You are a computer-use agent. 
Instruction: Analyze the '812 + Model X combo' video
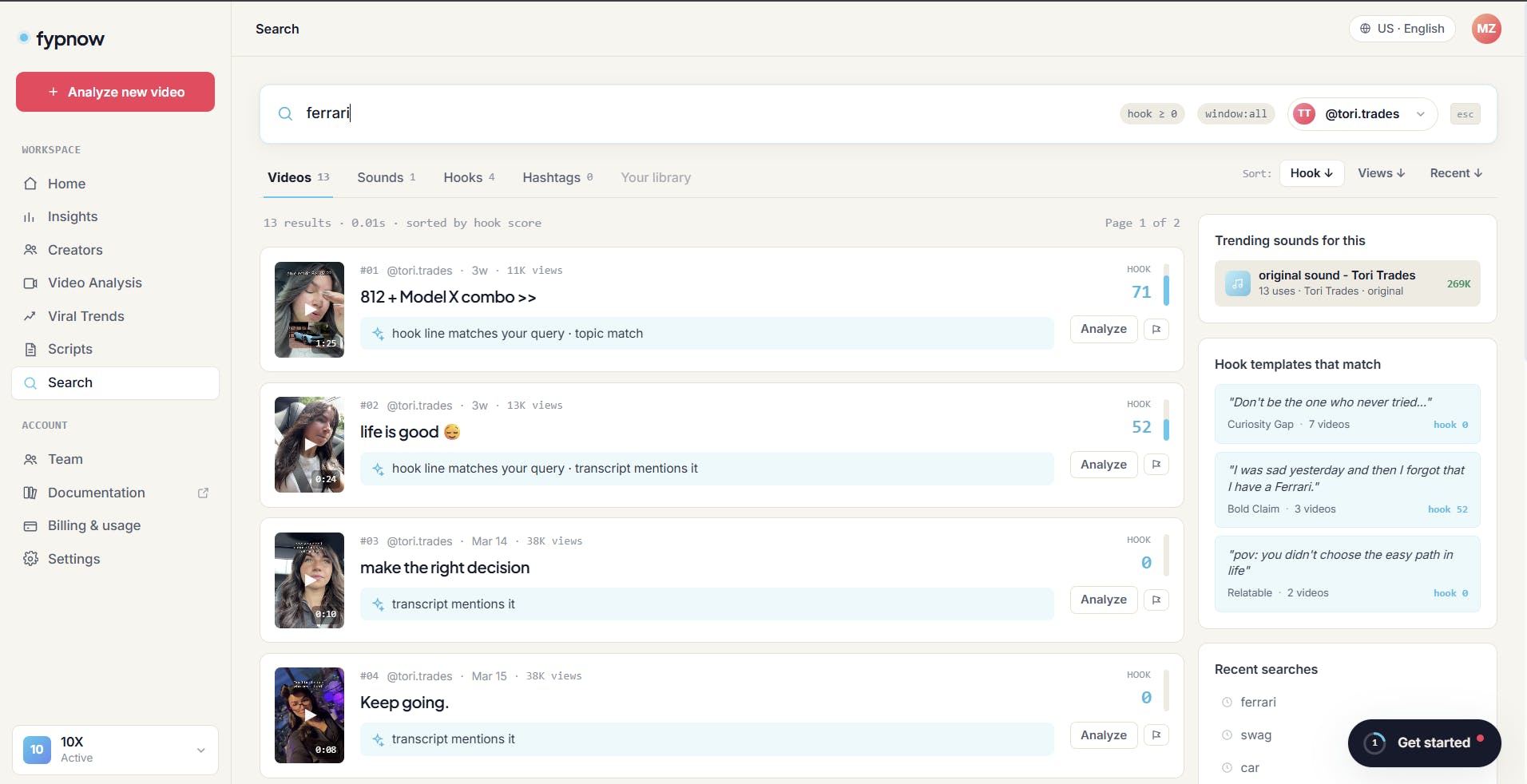click(x=1104, y=329)
